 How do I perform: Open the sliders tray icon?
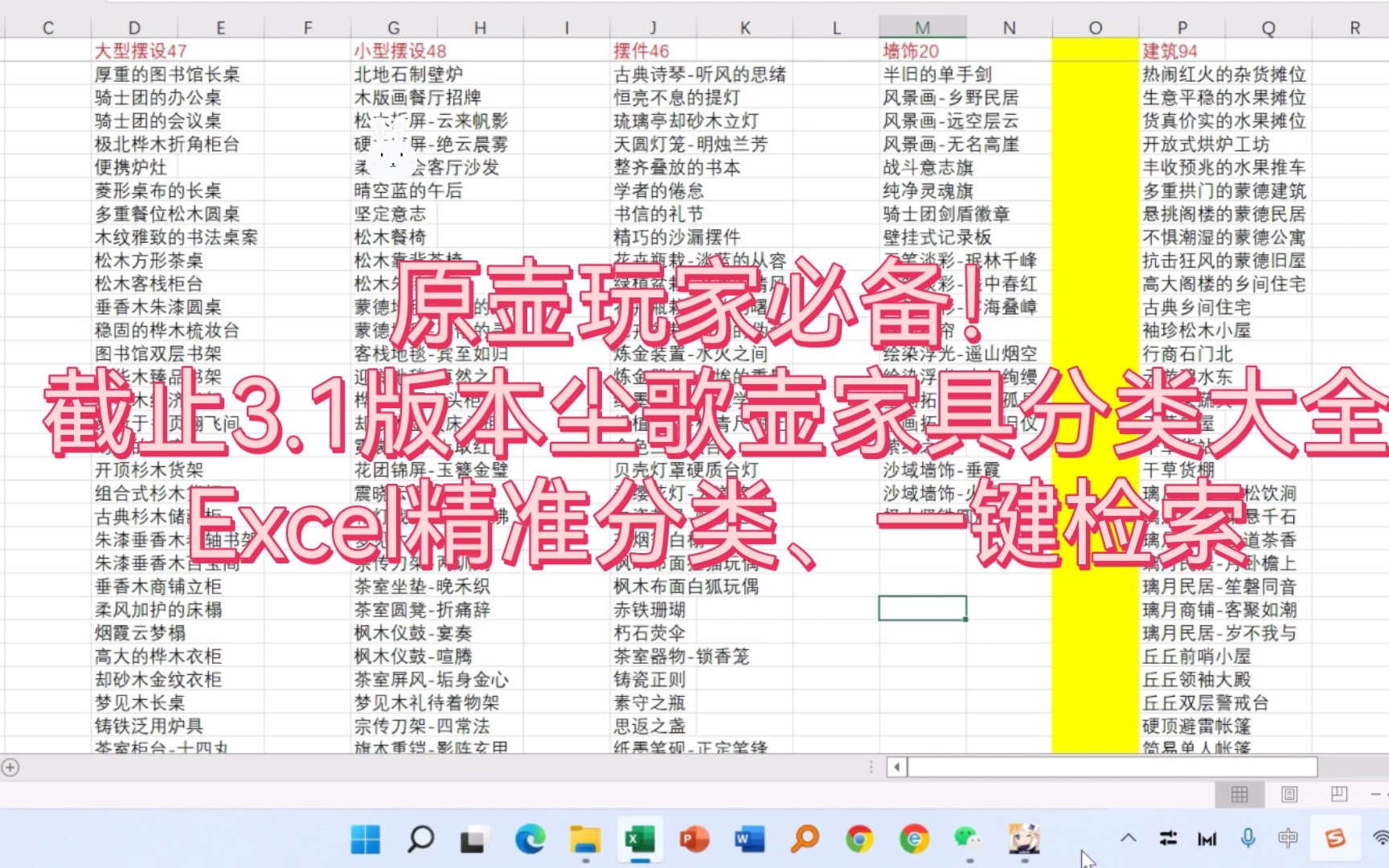(x=1168, y=838)
